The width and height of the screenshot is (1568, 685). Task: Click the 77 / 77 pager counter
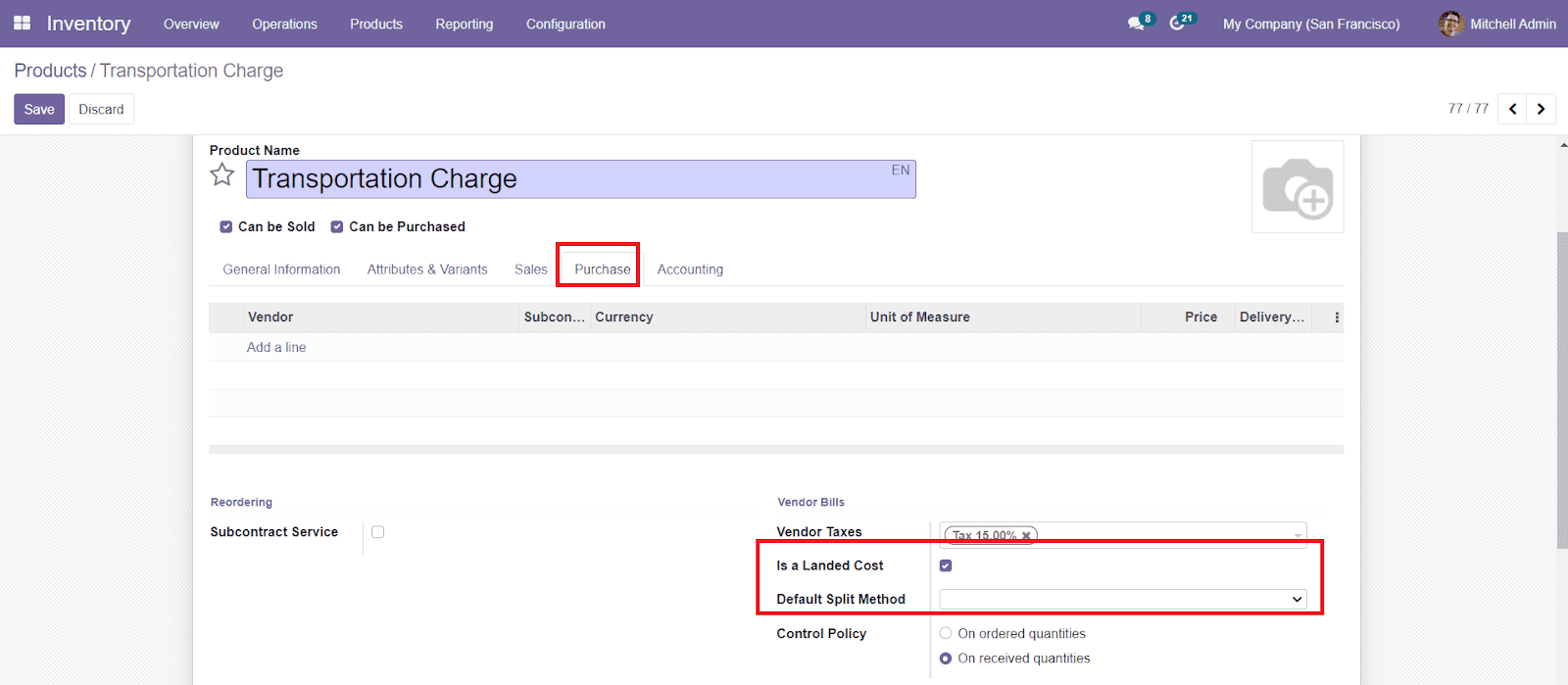click(1468, 109)
